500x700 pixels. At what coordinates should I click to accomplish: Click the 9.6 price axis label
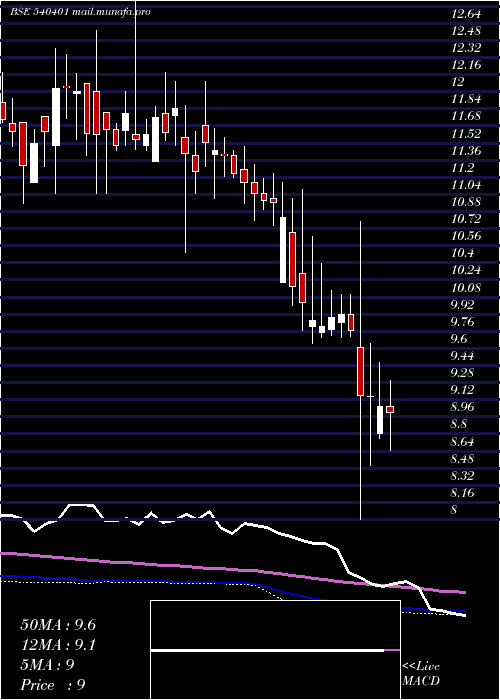[x=459, y=339]
